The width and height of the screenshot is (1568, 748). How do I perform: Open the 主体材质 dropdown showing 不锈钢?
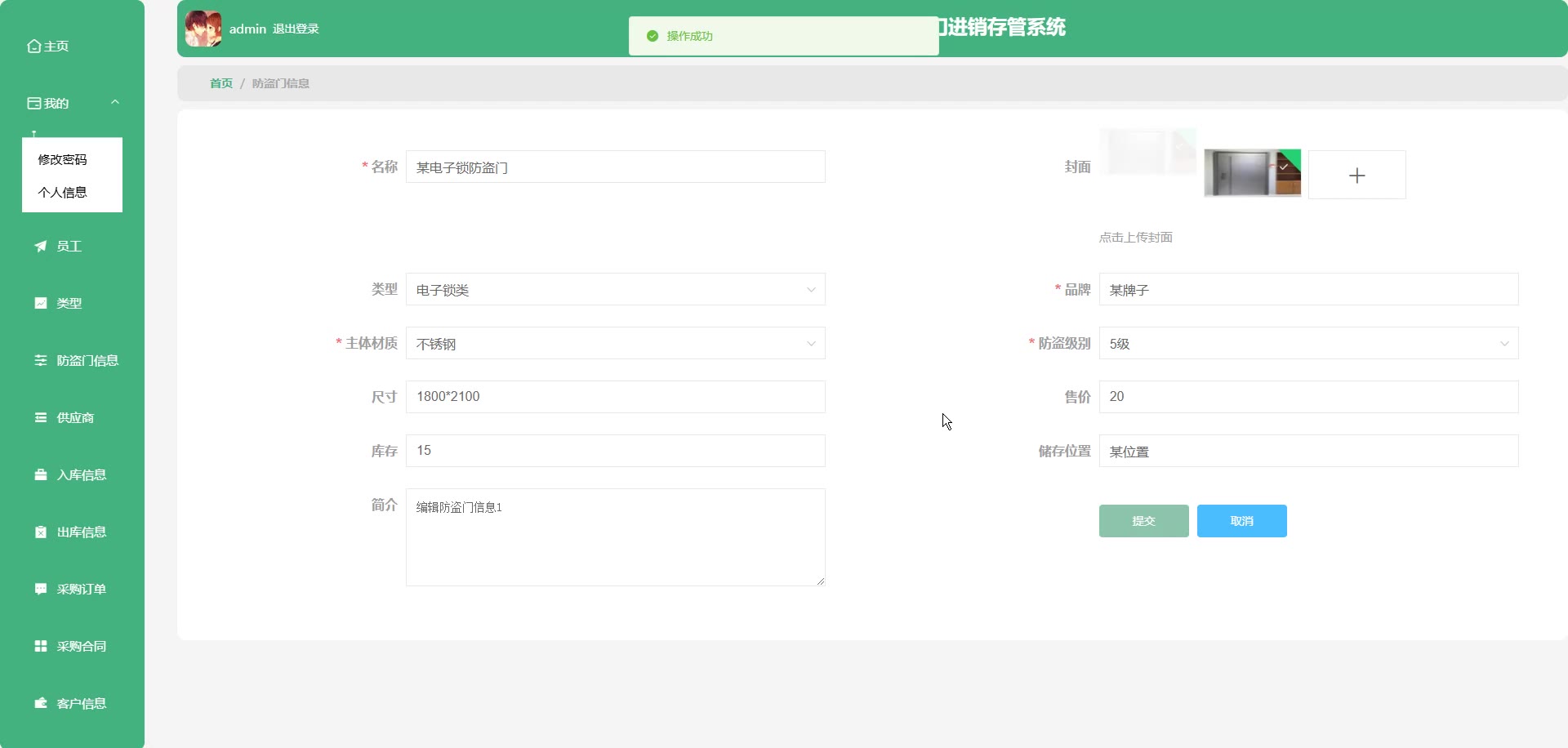(x=616, y=343)
